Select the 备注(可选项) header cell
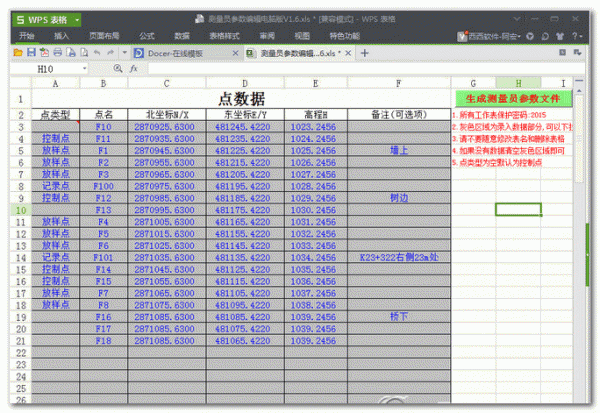 [399, 114]
